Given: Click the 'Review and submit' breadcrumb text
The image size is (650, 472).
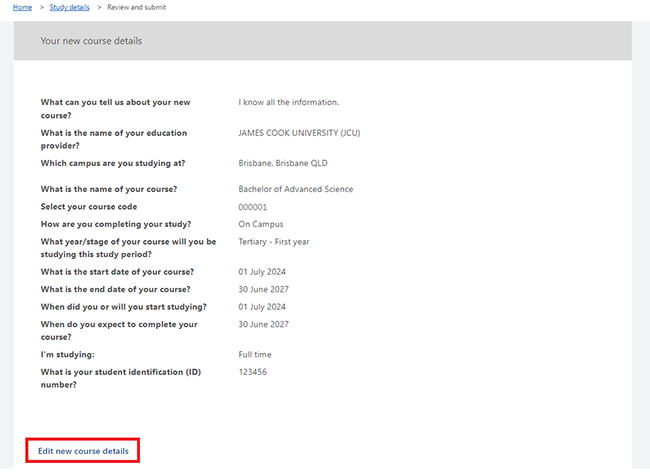Looking at the screenshot, I should [x=136, y=7].
